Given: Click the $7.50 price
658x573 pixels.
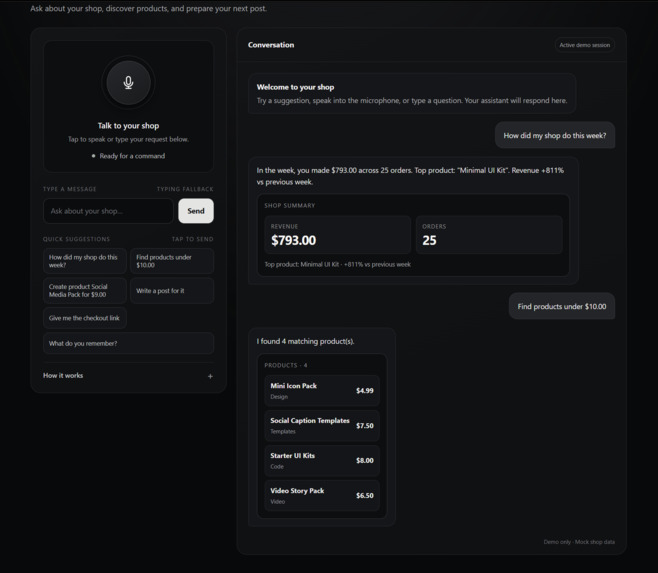Looking at the screenshot, I should [x=365, y=426].
